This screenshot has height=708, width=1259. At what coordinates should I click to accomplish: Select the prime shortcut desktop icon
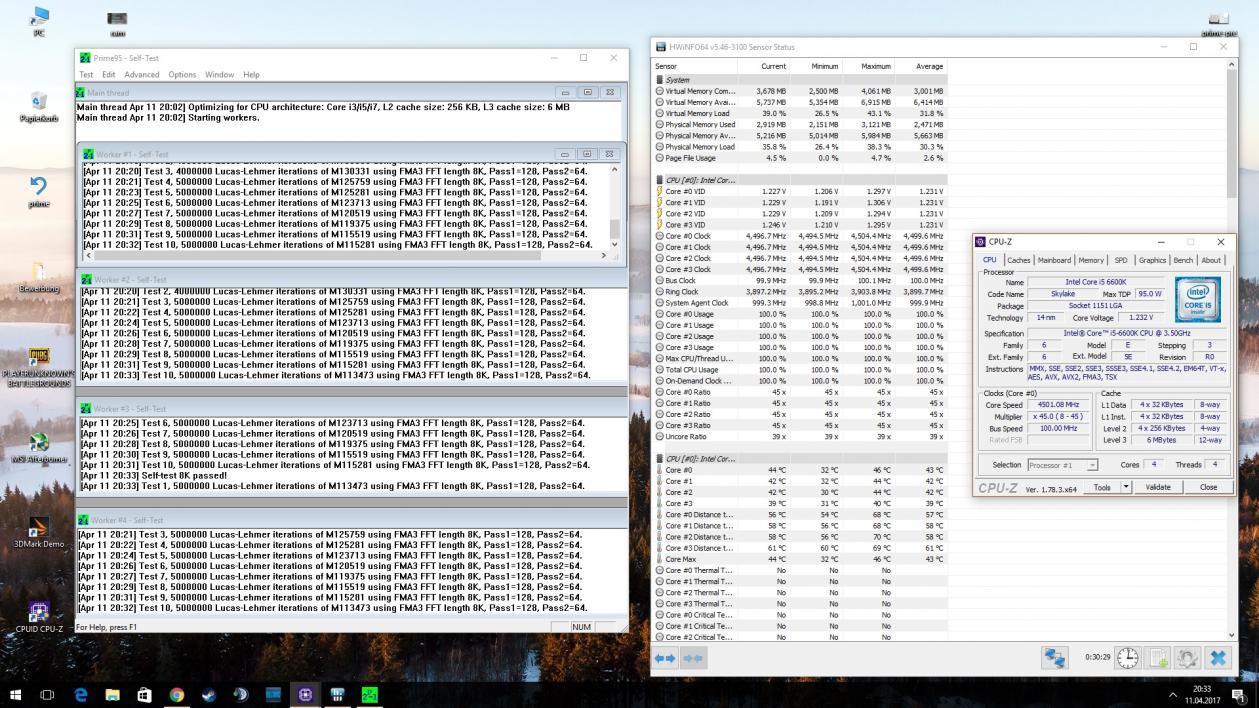[39, 192]
